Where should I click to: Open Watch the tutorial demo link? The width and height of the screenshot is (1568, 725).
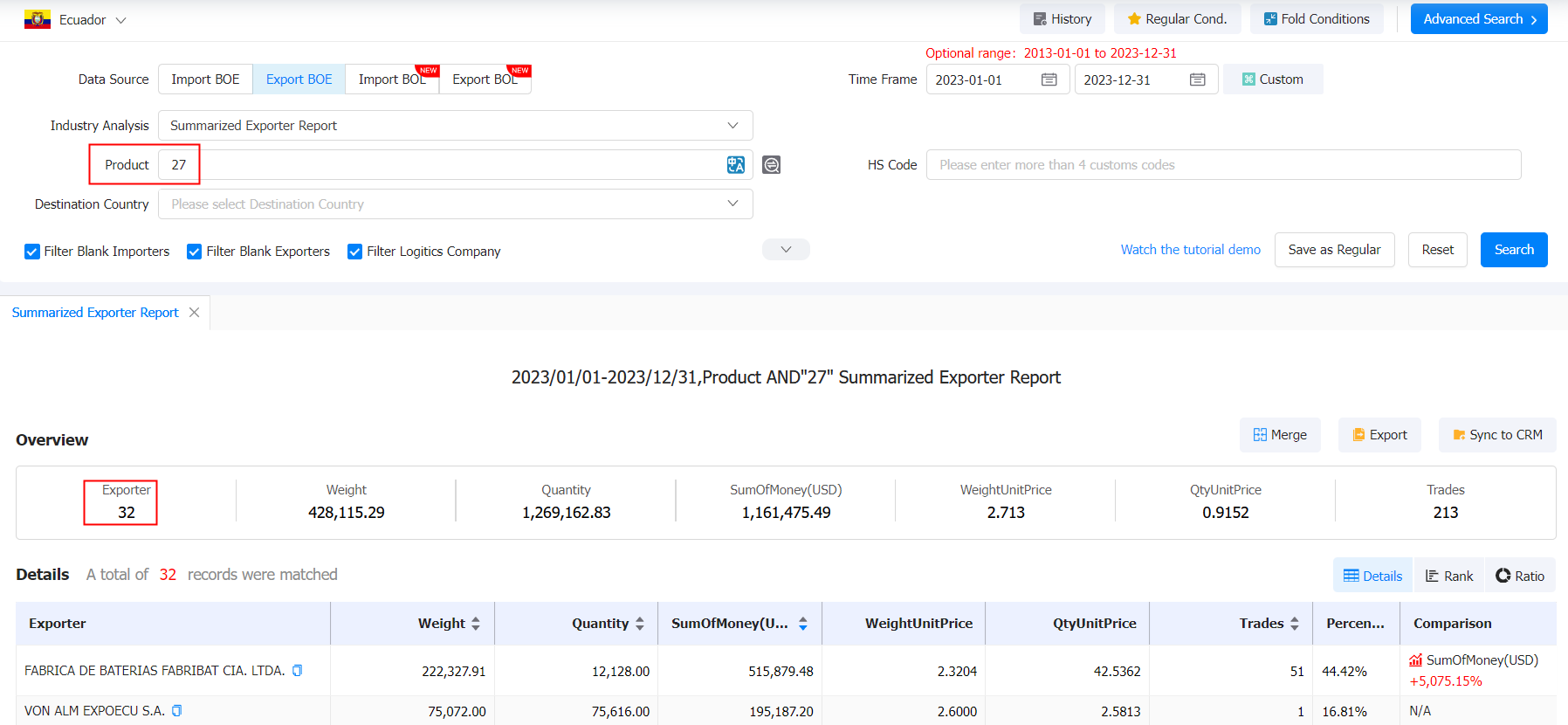point(1191,250)
